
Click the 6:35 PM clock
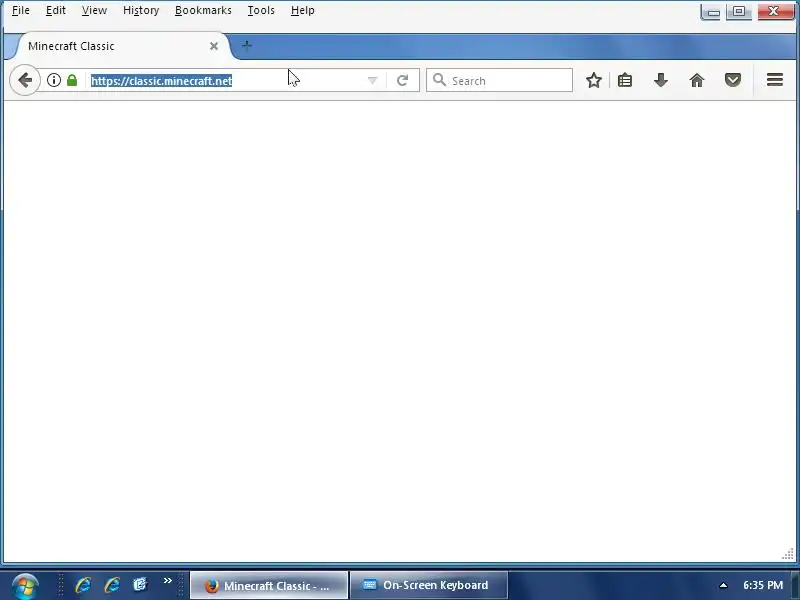coord(763,585)
